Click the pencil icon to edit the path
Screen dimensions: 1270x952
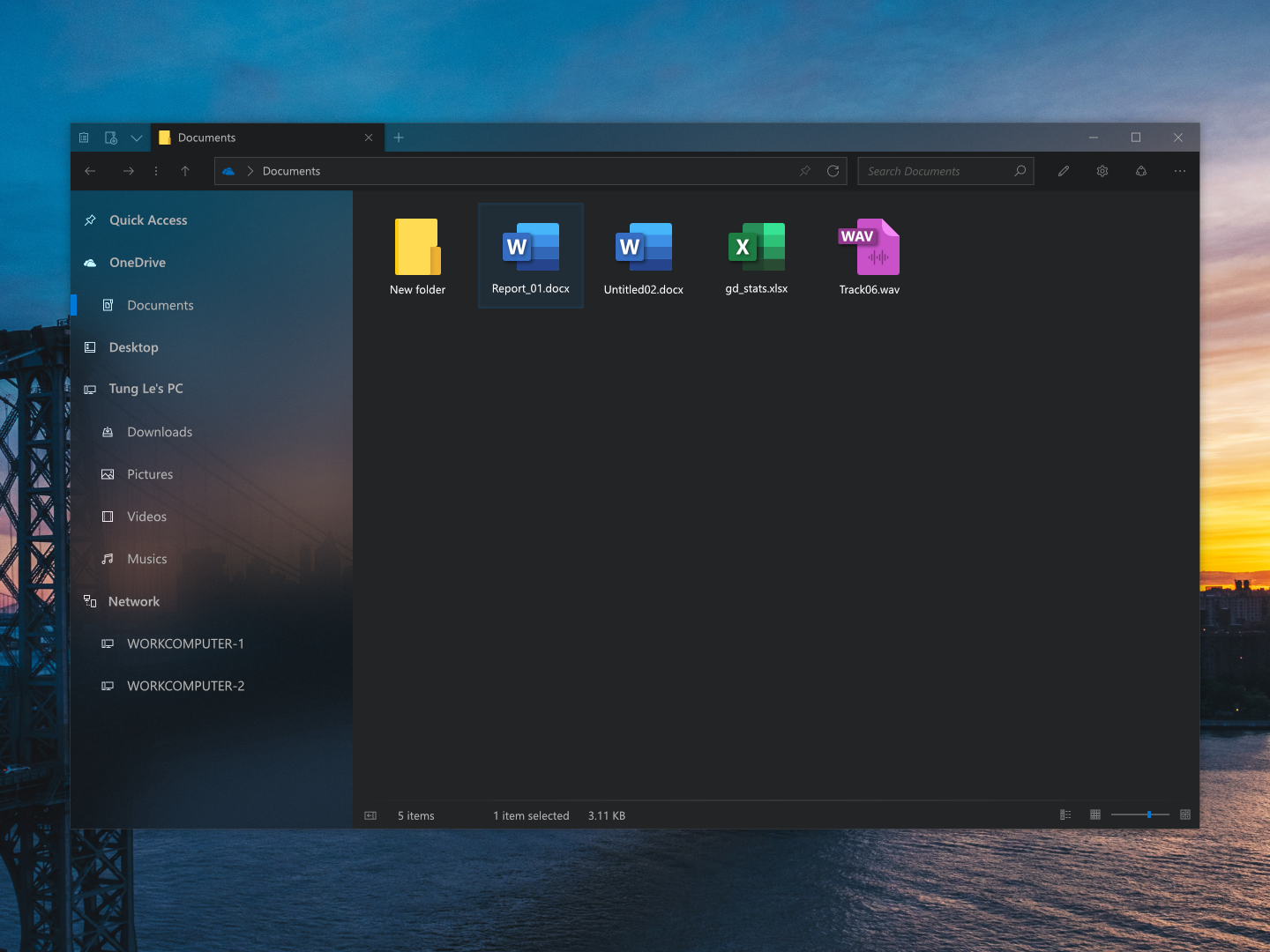[x=1063, y=170]
